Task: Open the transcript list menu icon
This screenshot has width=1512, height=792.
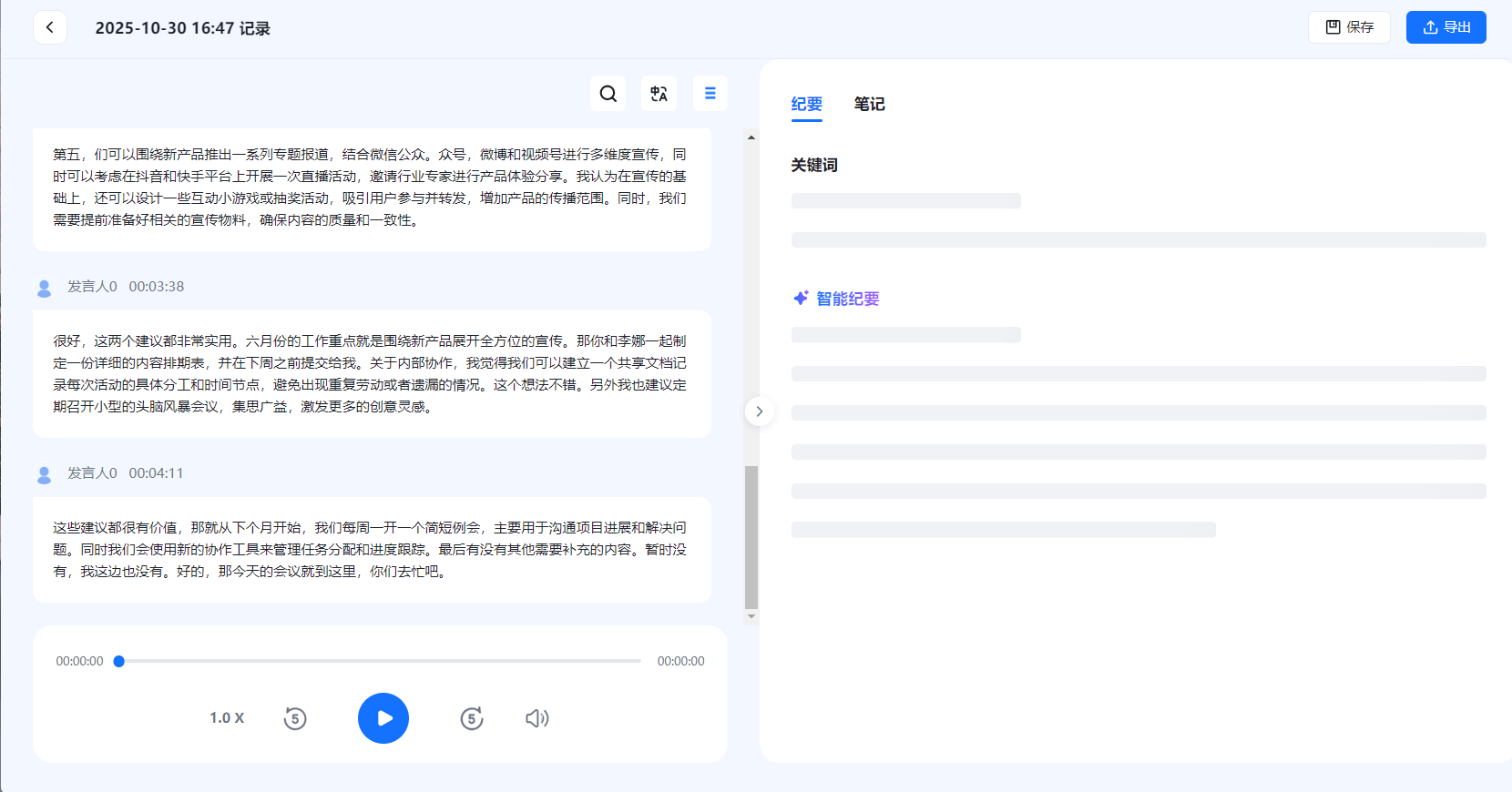Action: [x=710, y=93]
